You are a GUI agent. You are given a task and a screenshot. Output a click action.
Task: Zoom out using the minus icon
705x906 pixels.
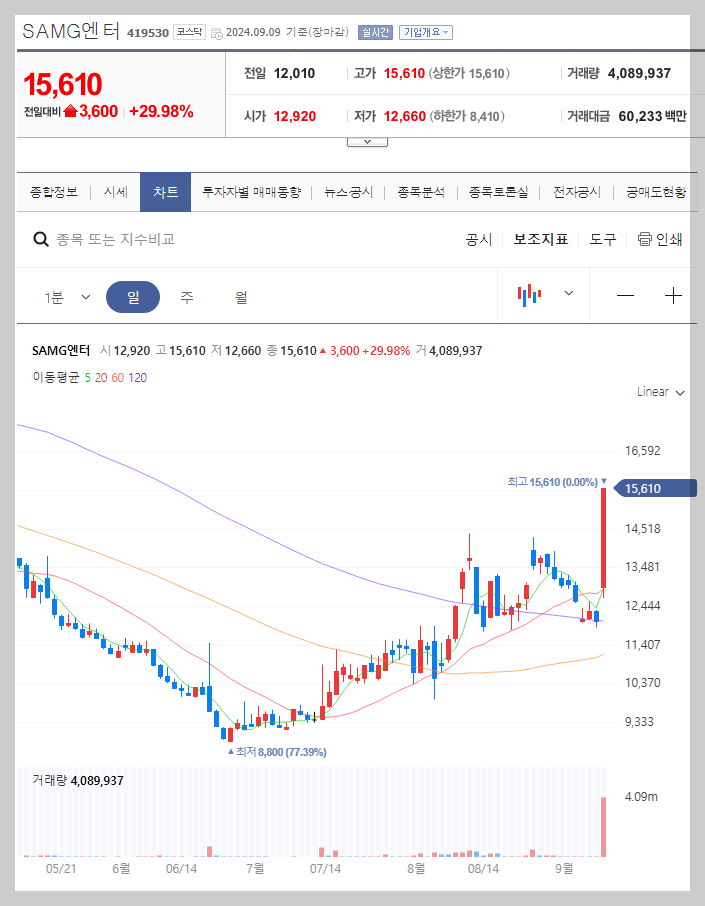(x=624, y=295)
